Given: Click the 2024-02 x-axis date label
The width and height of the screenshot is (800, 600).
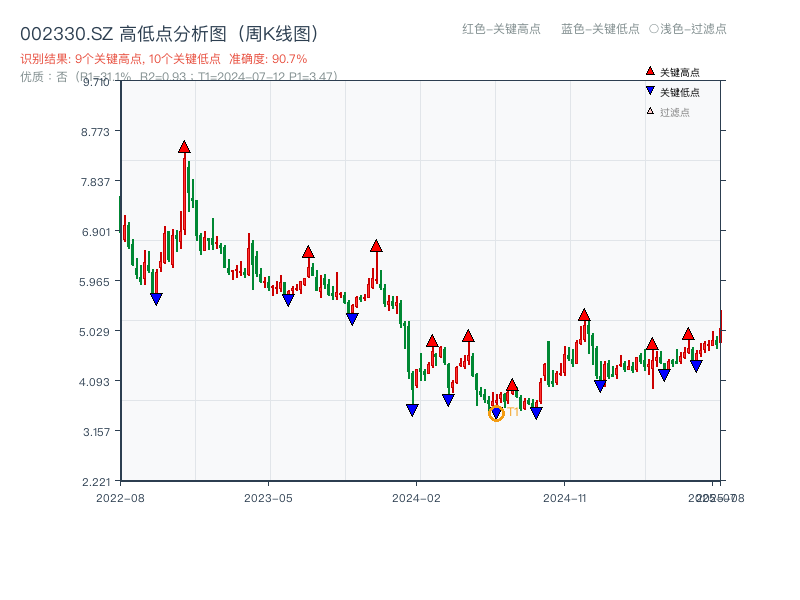Looking at the screenshot, I should click(416, 498).
